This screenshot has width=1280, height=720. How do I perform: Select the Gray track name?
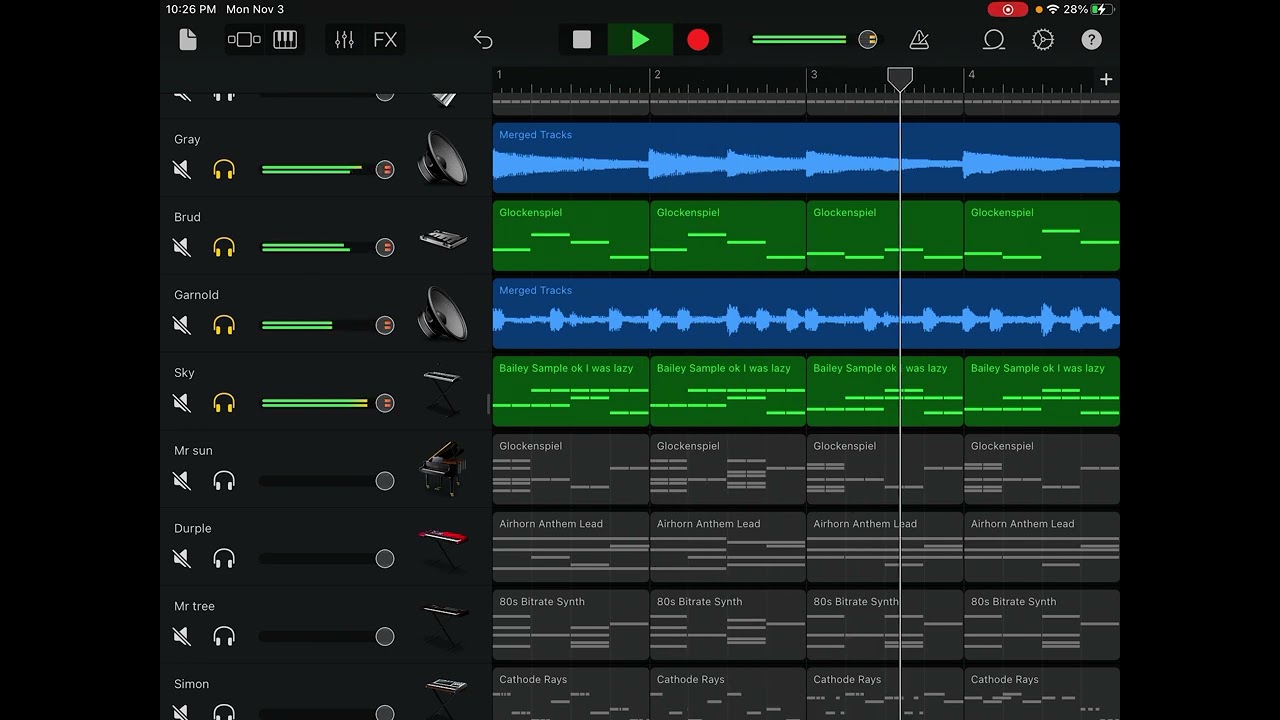(x=187, y=139)
